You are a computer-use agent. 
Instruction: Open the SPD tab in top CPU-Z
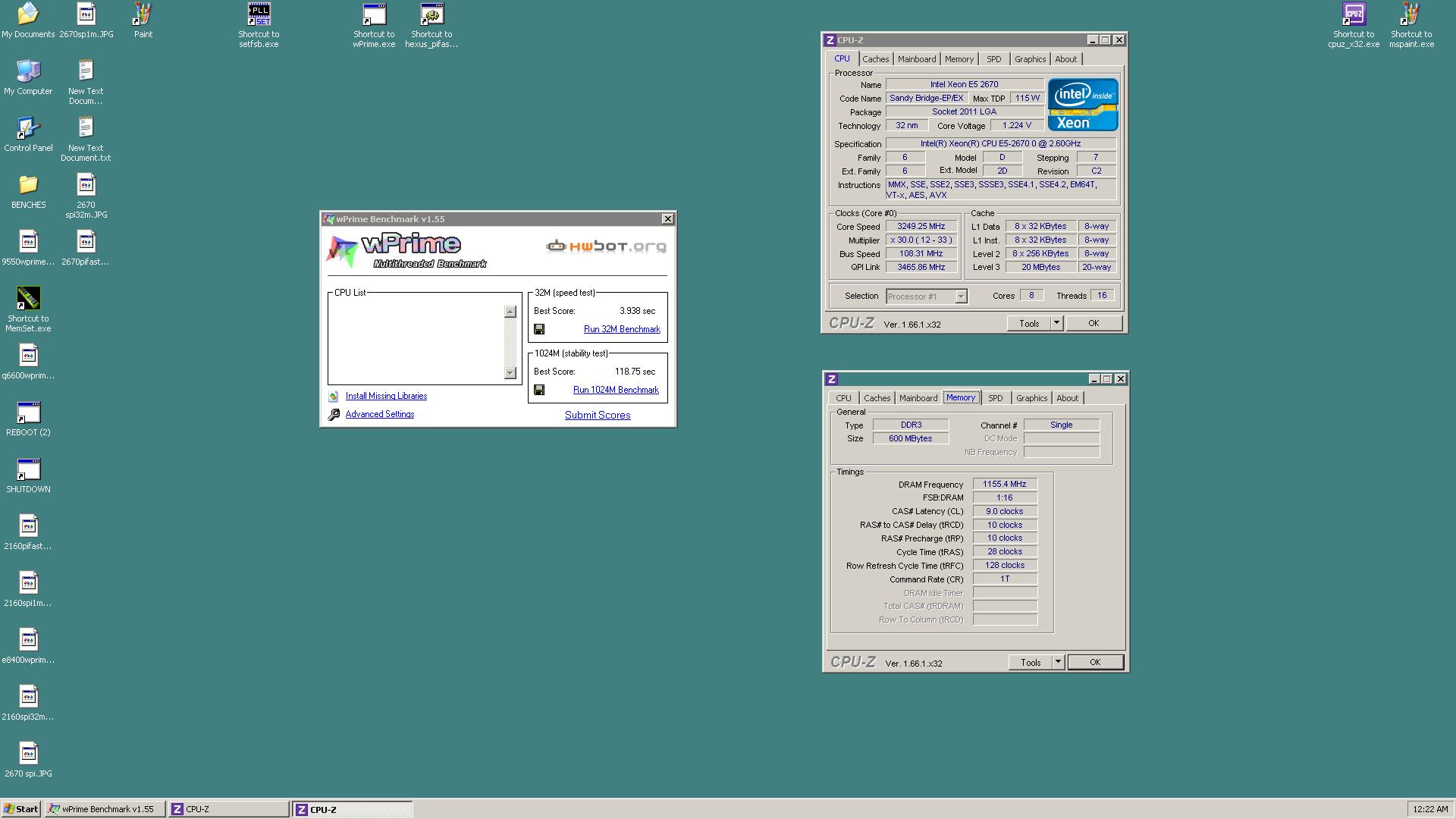point(994,59)
